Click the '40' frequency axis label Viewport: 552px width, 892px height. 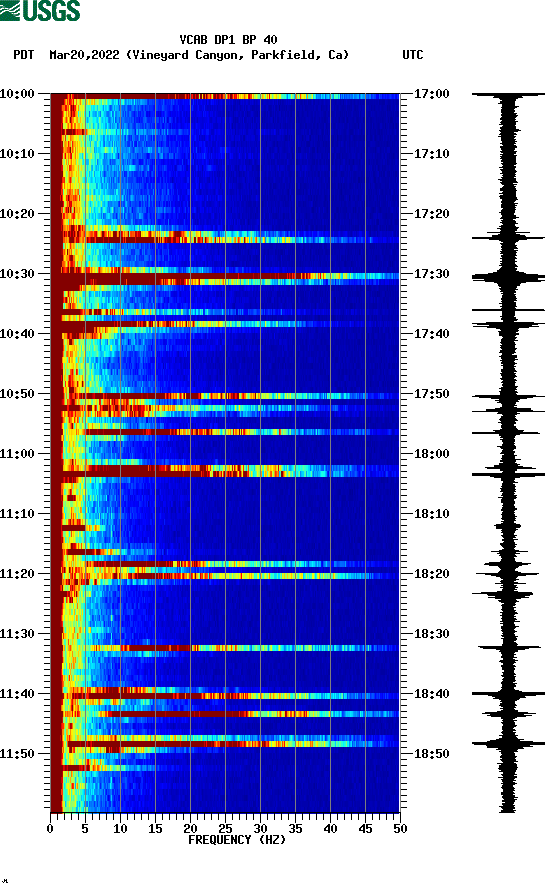330,829
